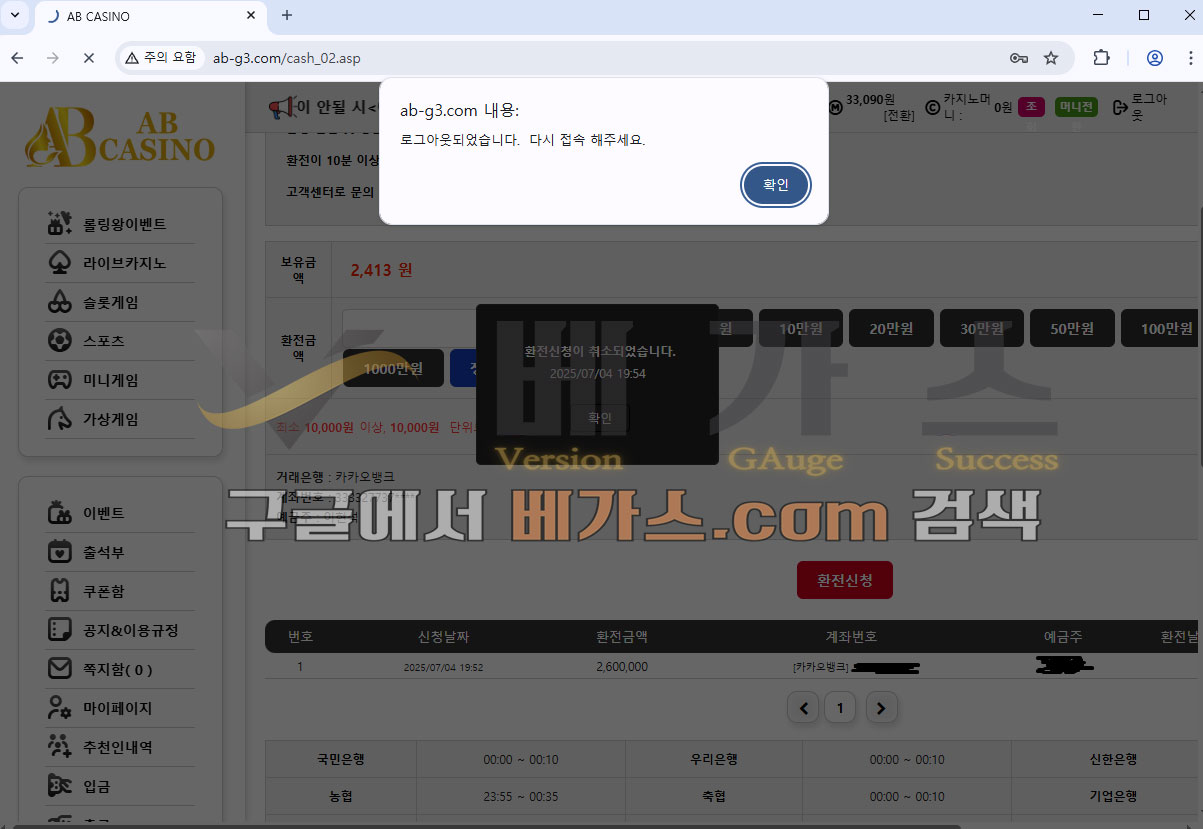Open the 쪽지함 envelope icon
Screen dimensions: 1203x829
coord(59,669)
